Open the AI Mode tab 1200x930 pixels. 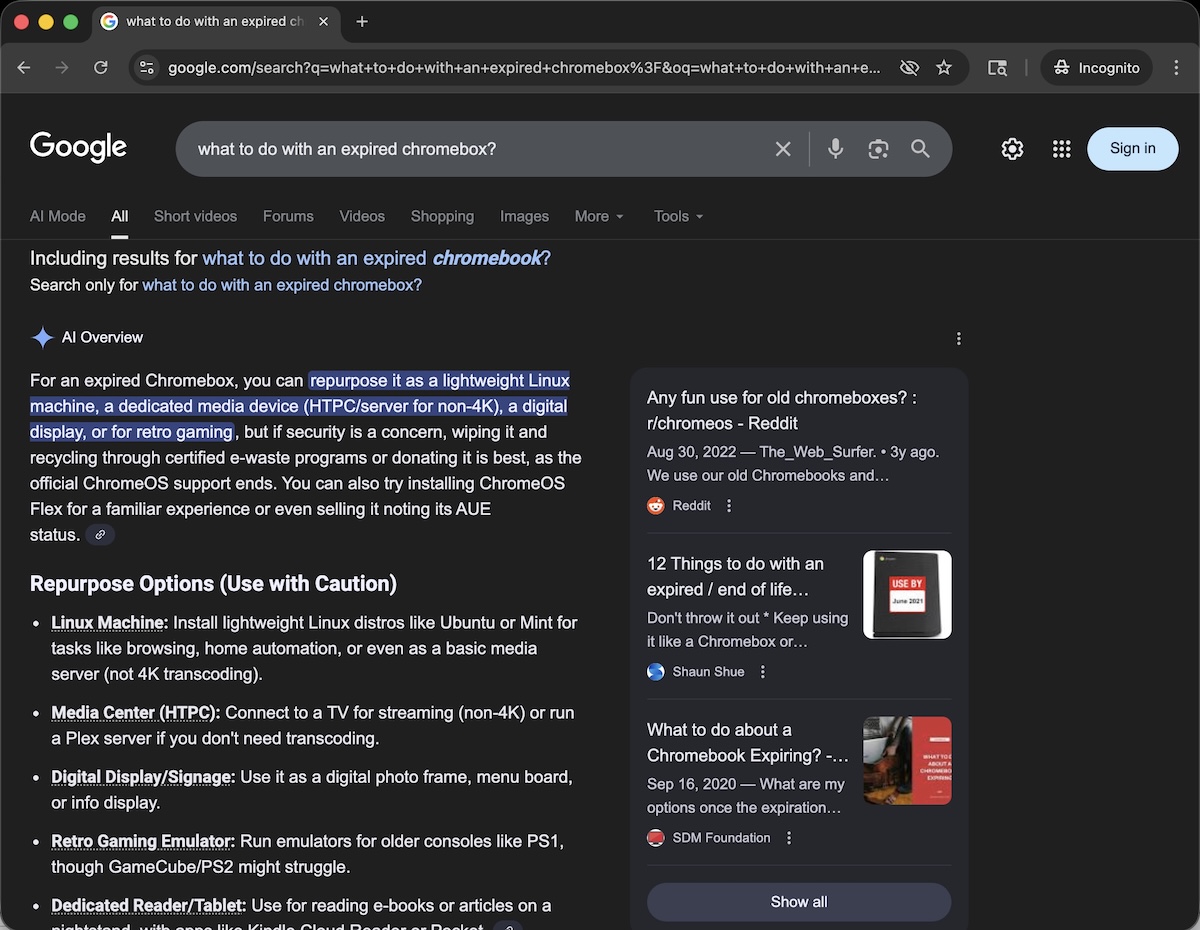click(57, 216)
